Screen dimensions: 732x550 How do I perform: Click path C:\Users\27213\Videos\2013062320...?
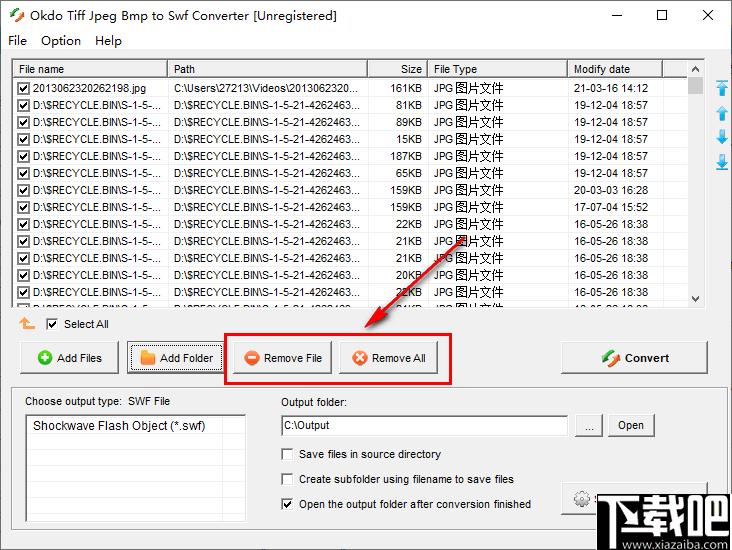tap(266, 88)
